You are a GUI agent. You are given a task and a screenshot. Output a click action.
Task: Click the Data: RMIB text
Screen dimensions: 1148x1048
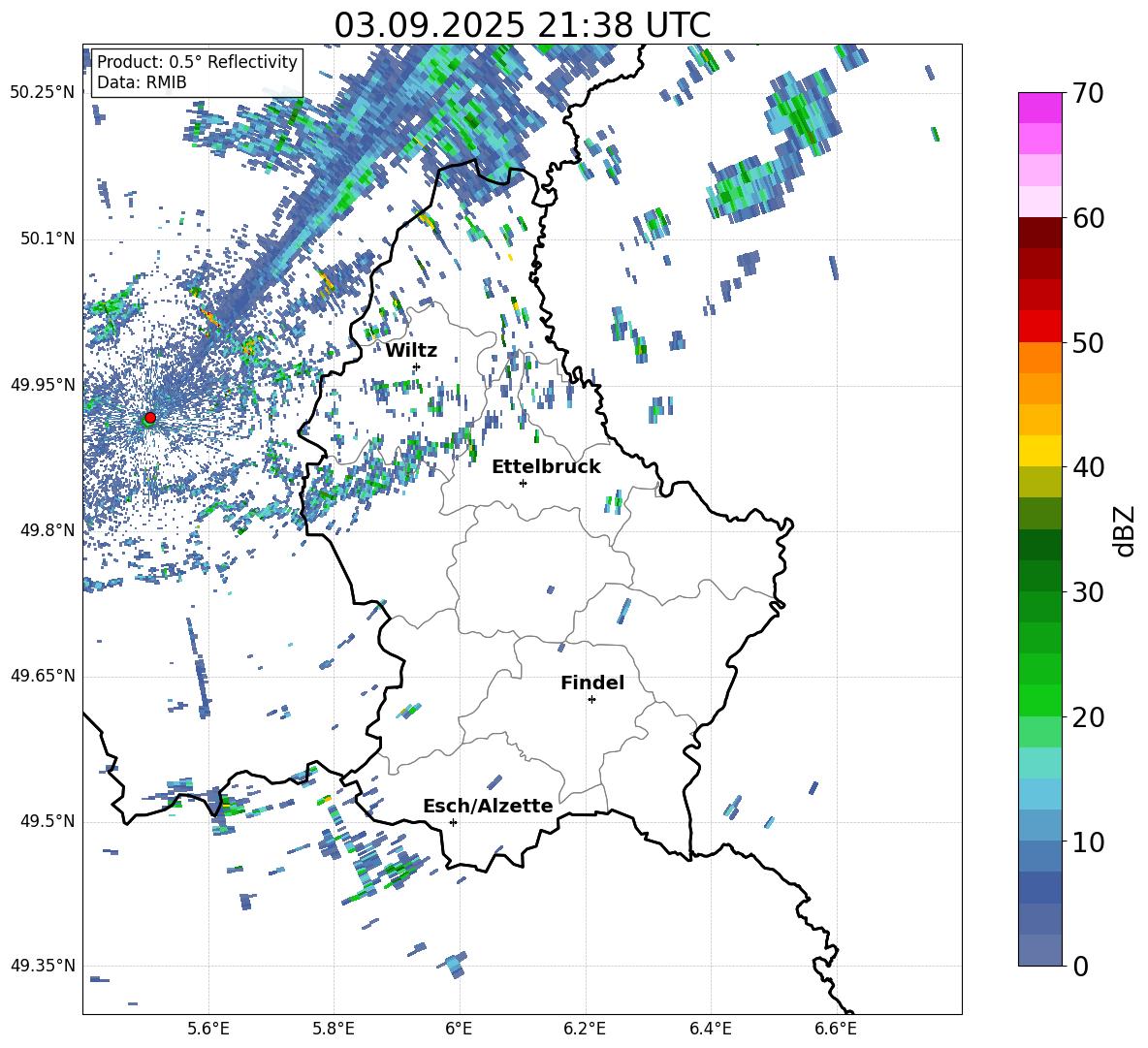tap(142, 82)
